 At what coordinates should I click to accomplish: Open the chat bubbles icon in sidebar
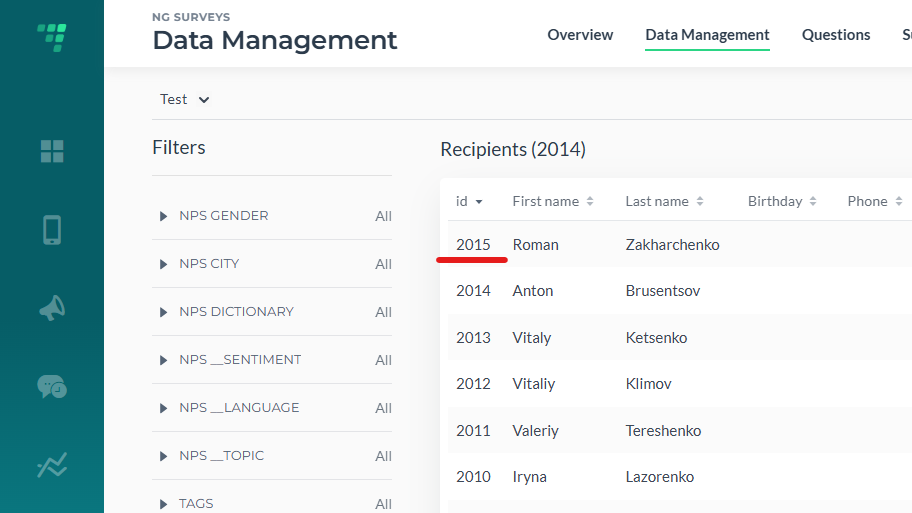coord(52,387)
